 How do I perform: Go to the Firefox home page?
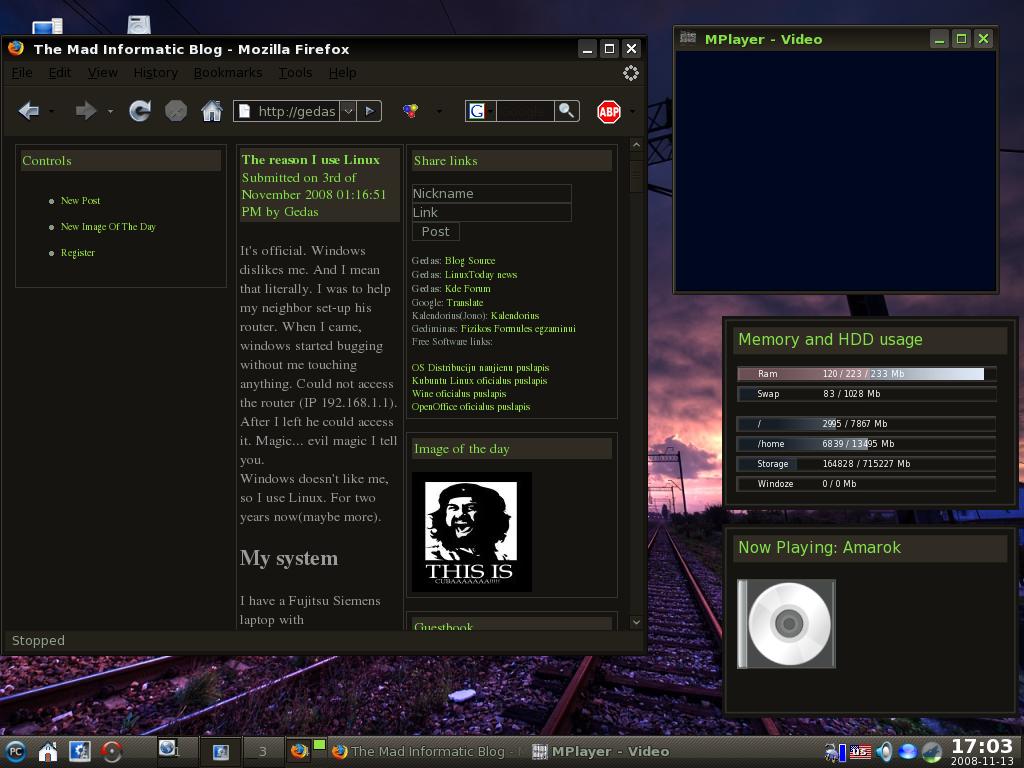(x=212, y=111)
